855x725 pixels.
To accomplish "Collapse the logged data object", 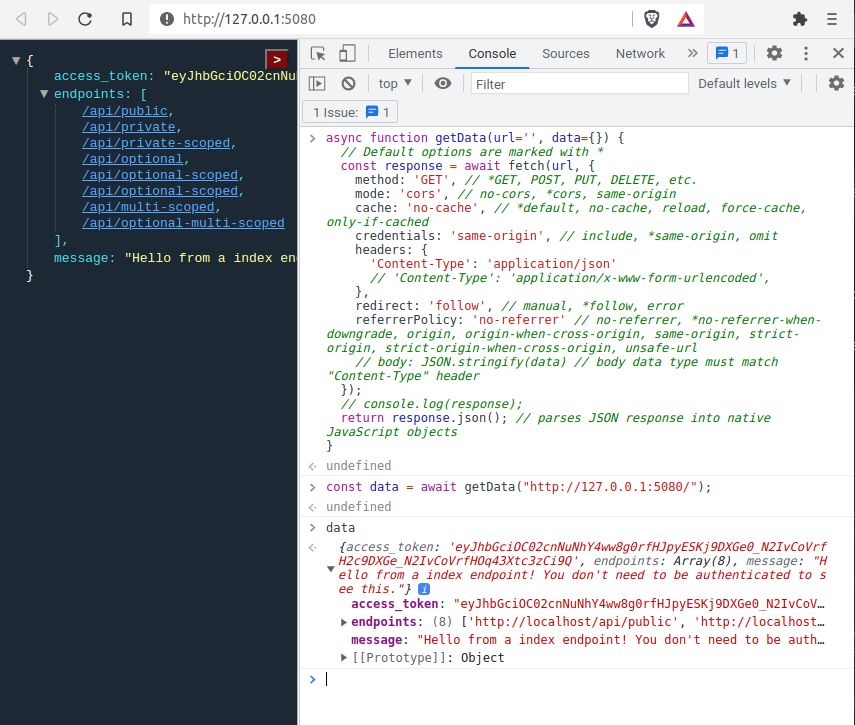I will (x=330, y=569).
